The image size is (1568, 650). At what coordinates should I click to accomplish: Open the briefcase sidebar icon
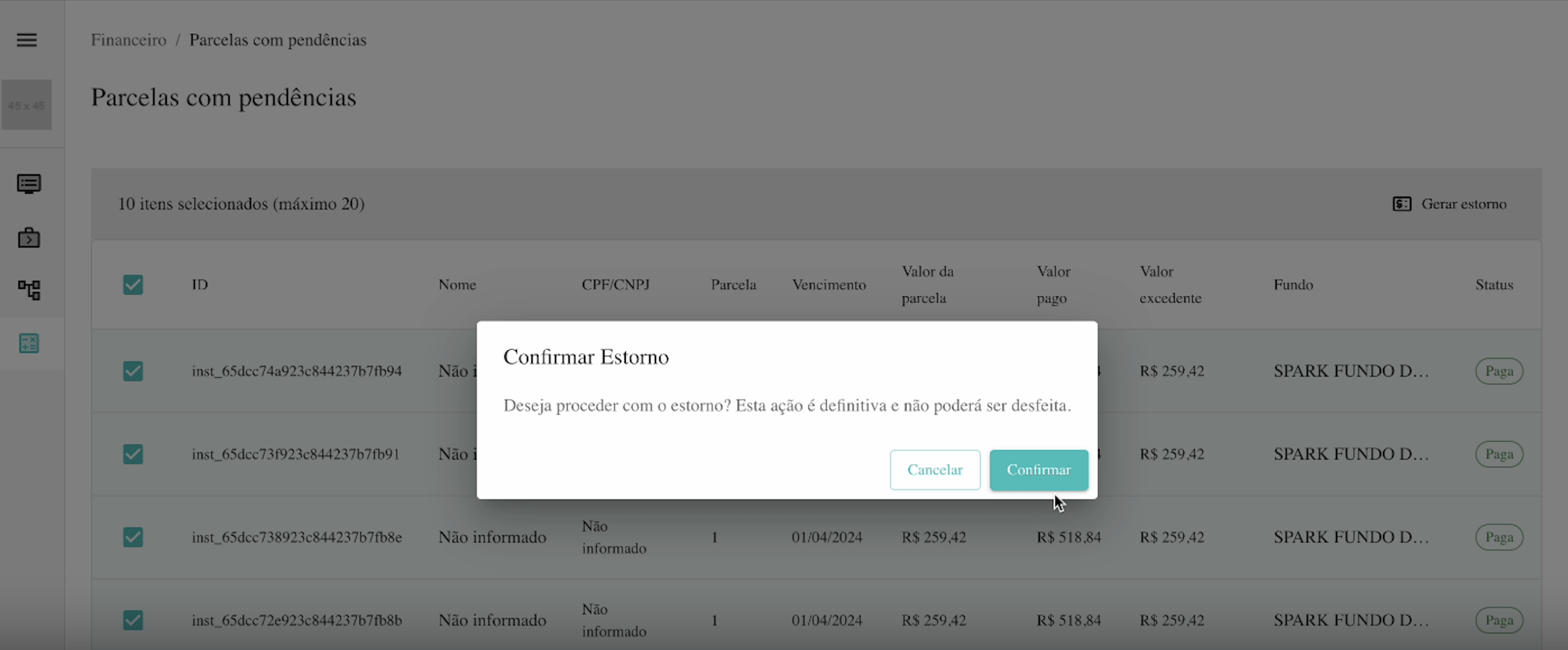(x=29, y=238)
